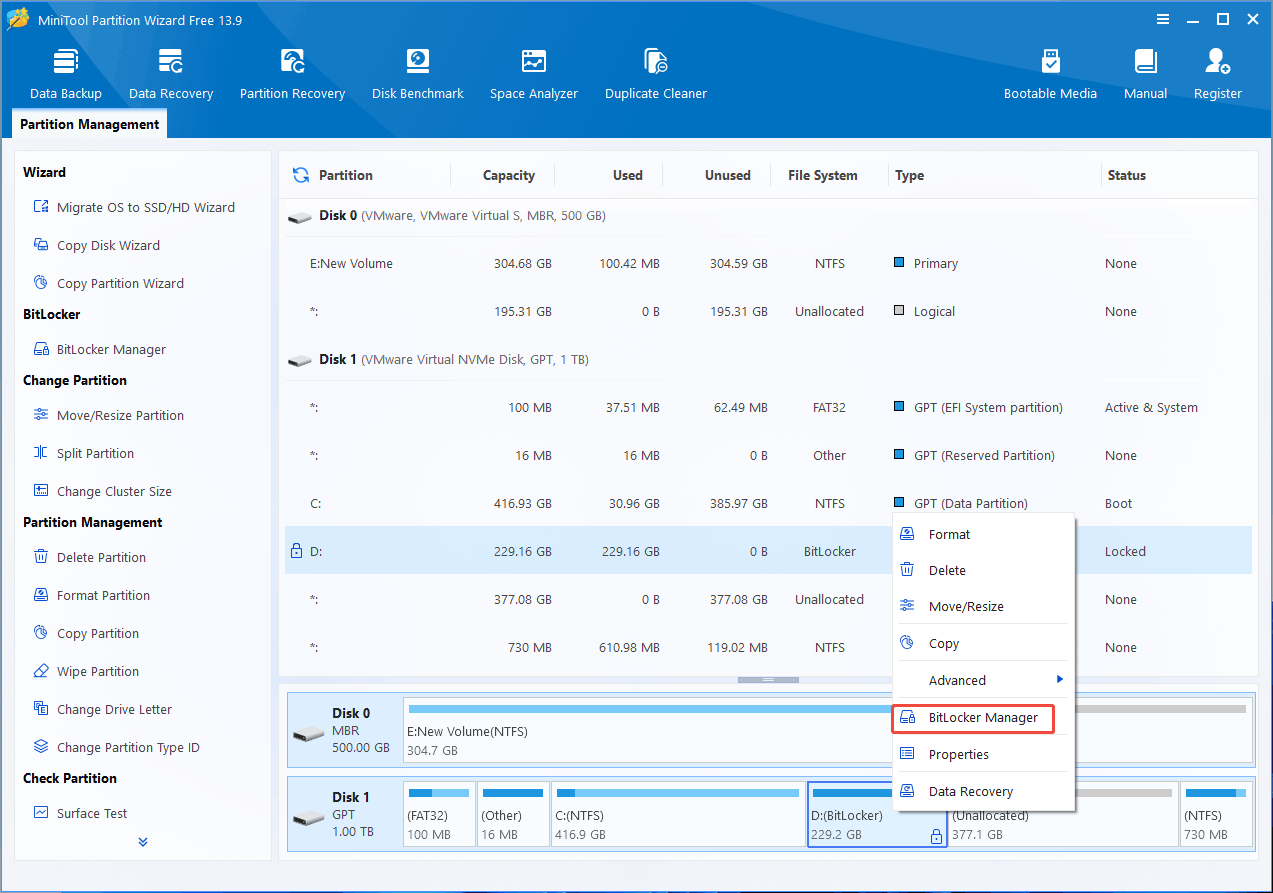The width and height of the screenshot is (1273, 893).
Task: Open BitLocker Manager in the sidebar
Action: [100, 349]
